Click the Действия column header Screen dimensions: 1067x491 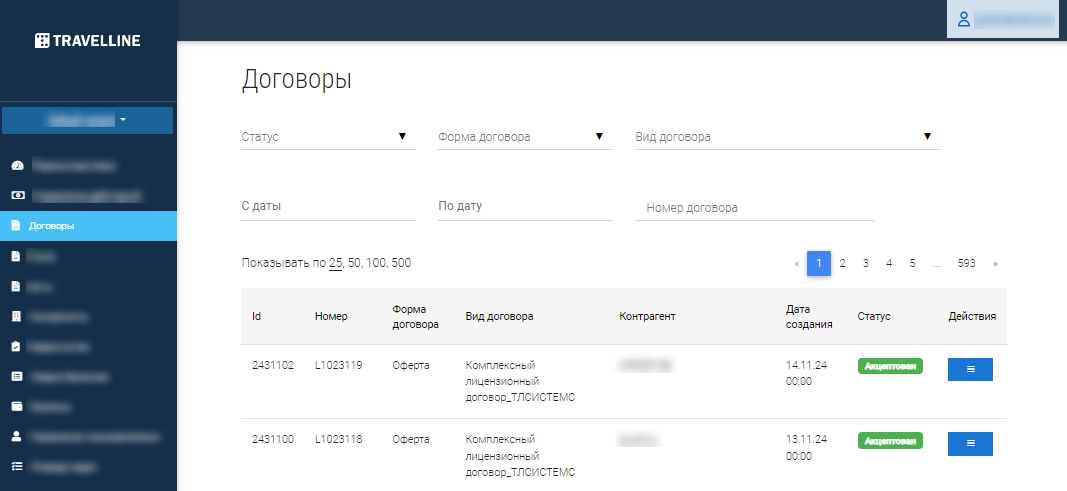972,316
